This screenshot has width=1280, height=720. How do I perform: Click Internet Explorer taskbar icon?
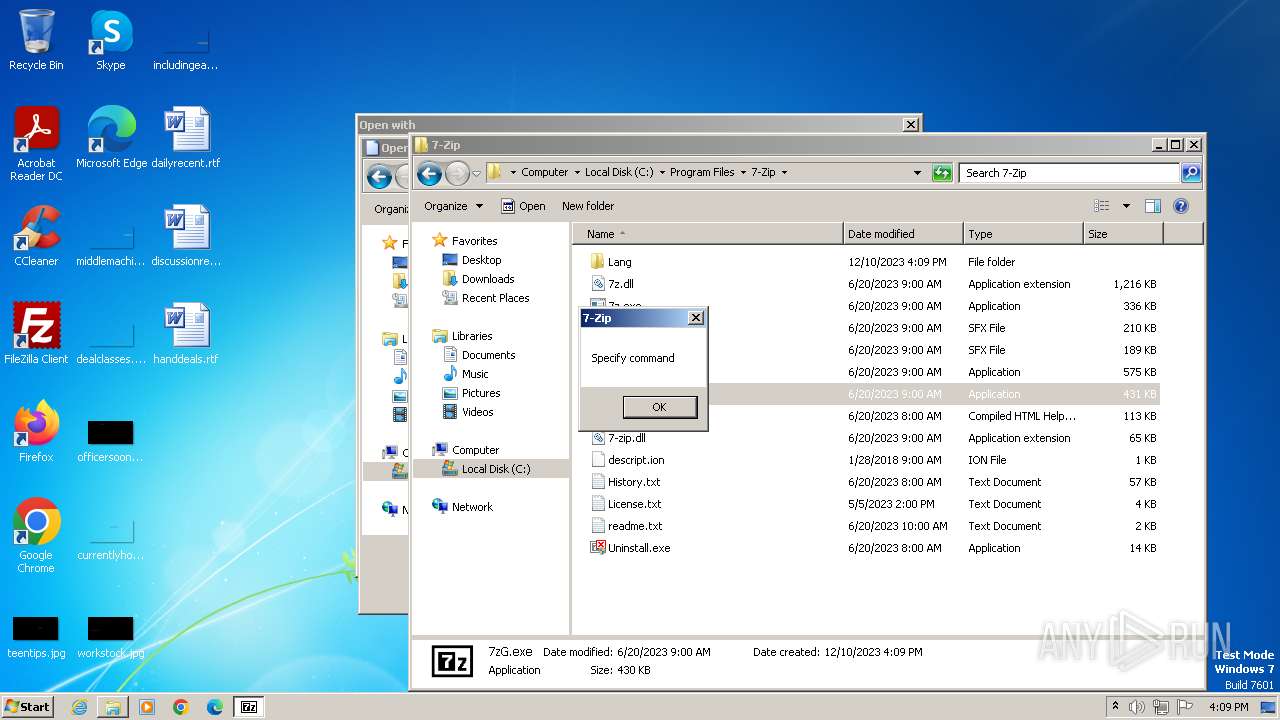coord(79,707)
